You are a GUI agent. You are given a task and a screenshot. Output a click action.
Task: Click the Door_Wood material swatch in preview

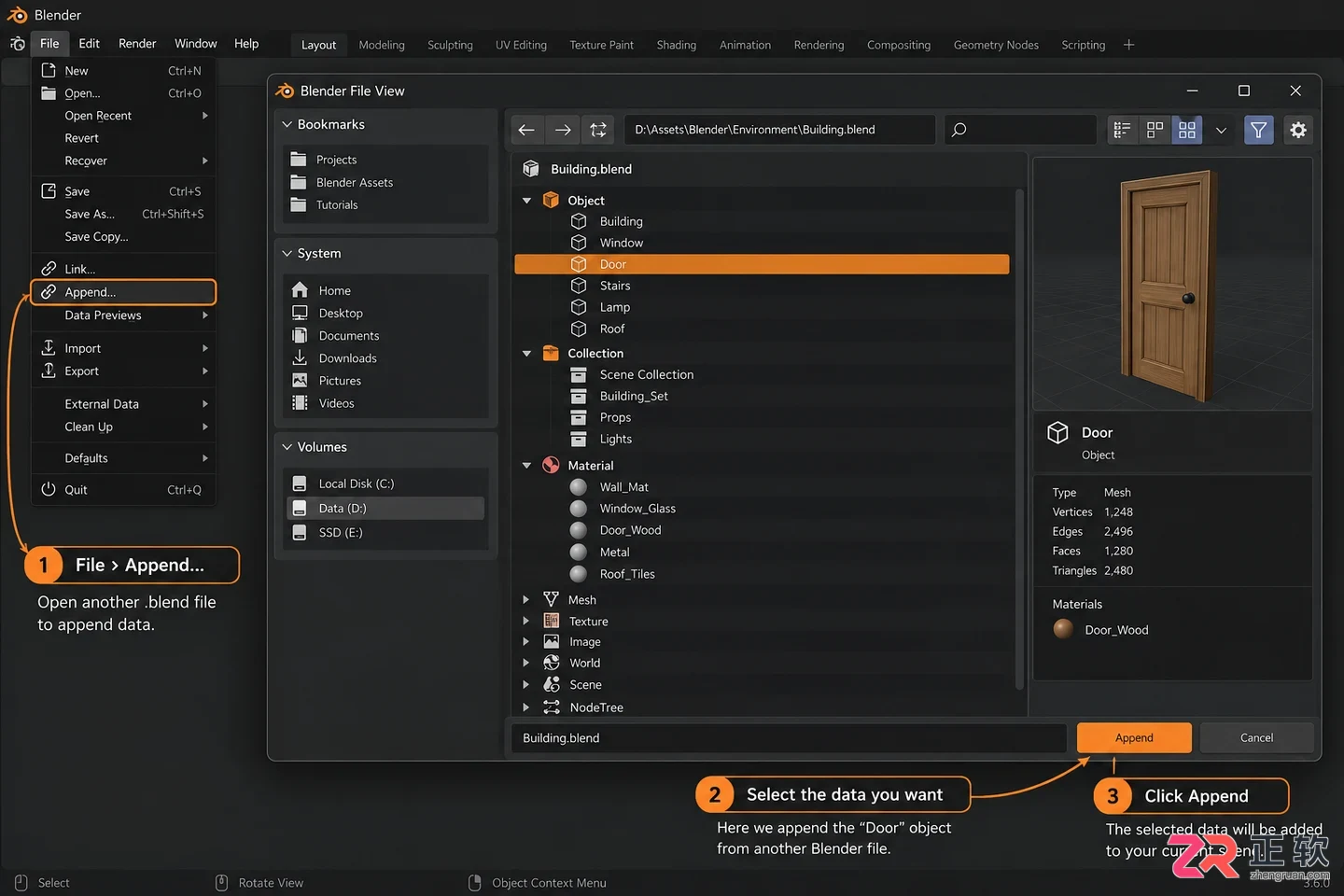1063,629
